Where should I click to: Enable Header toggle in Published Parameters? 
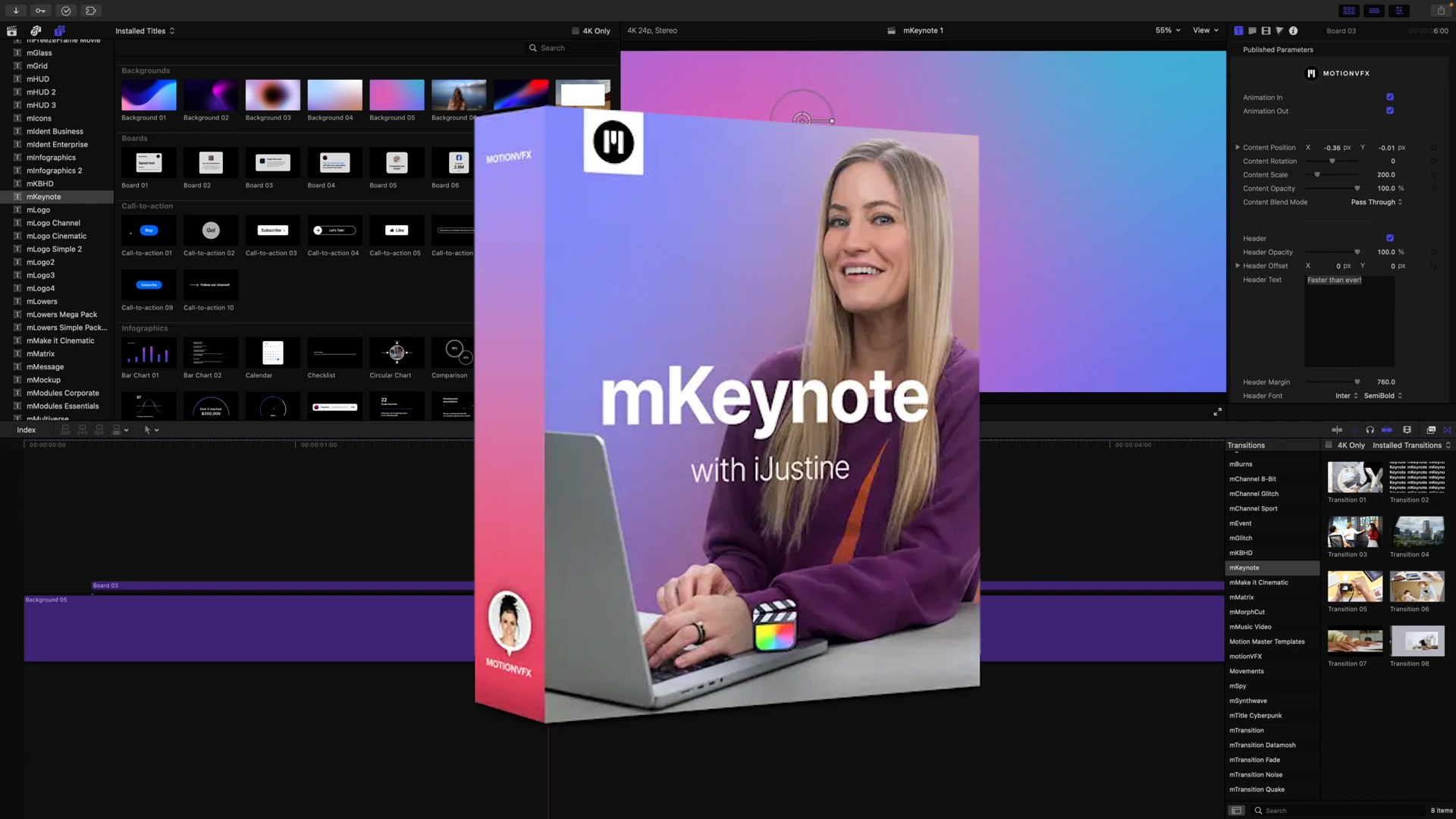click(1390, 238)
